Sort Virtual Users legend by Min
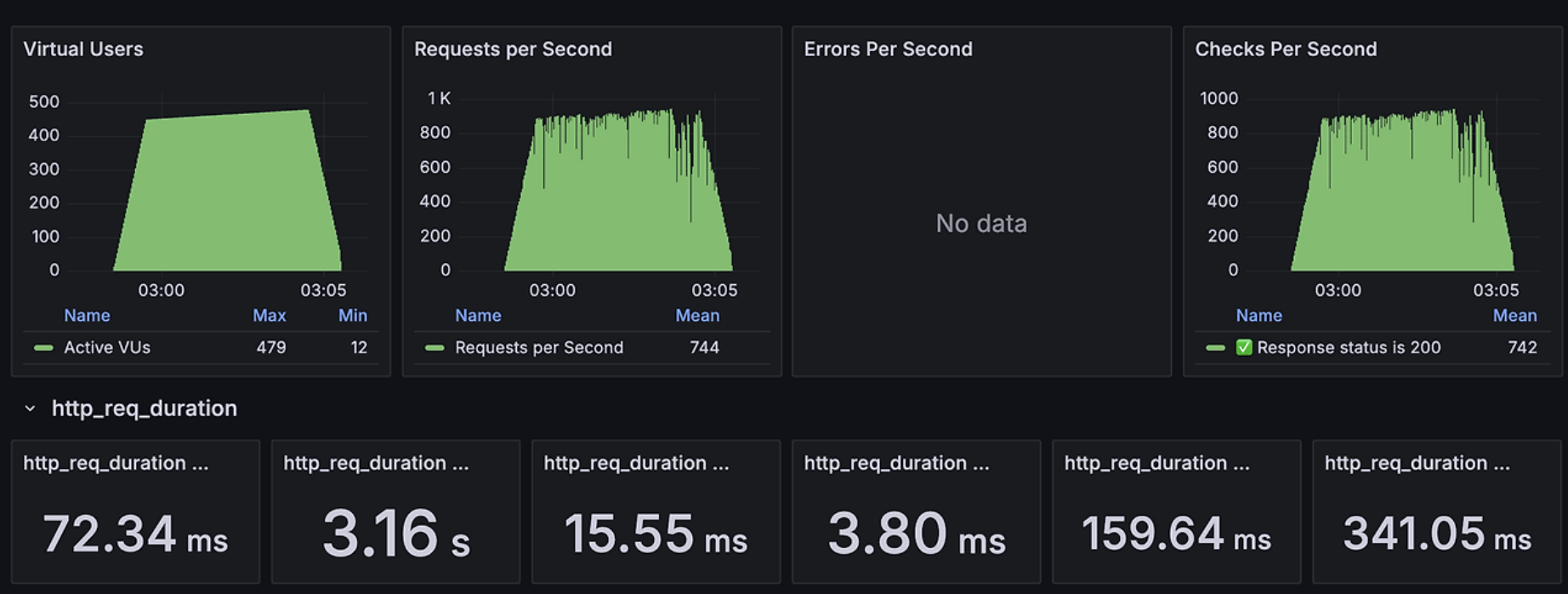The width and height of the screenshot is (1568, 594). [x=353, y=316]
